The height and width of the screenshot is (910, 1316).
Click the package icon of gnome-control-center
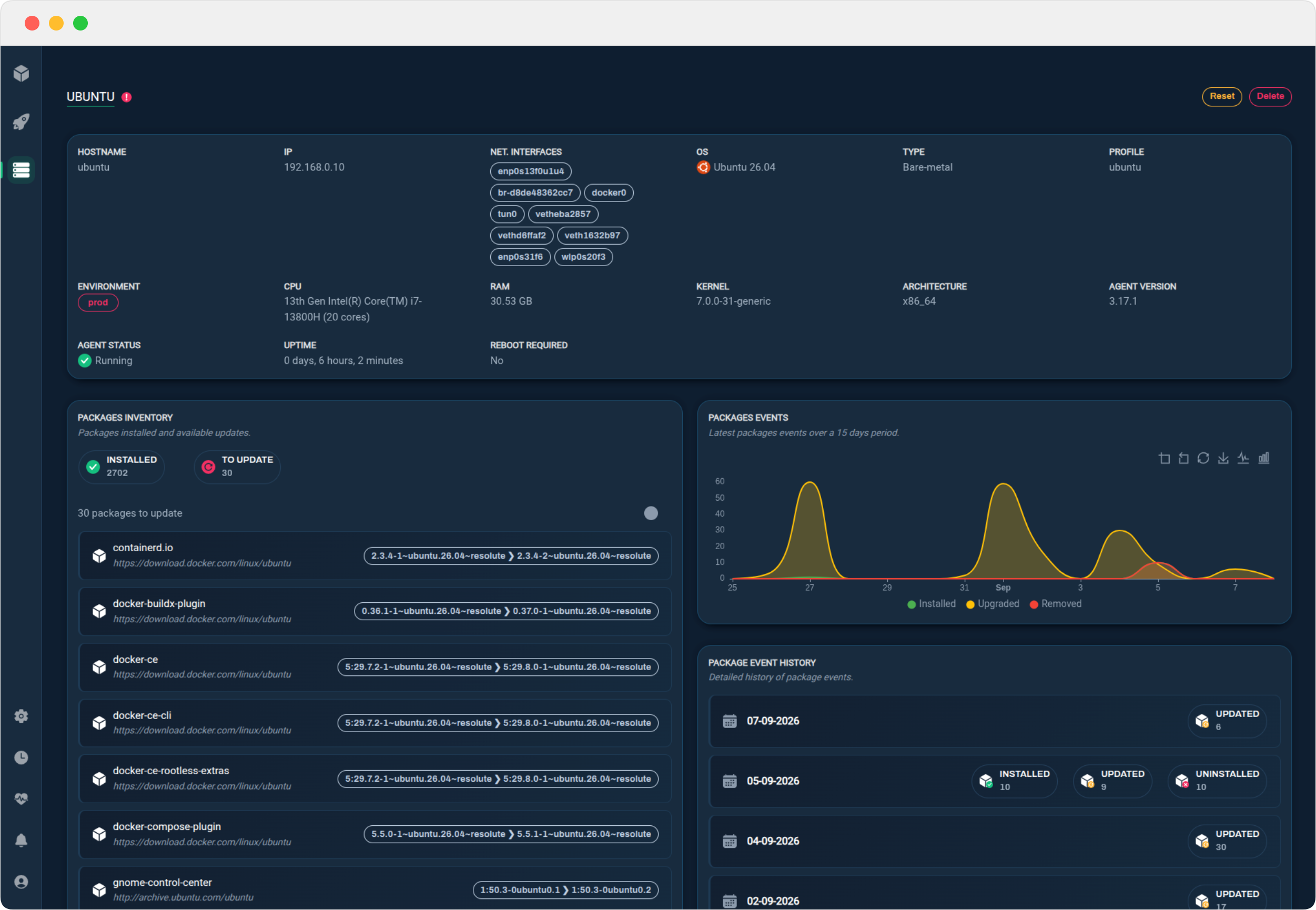pyautogui.click(x=99, y=890)
